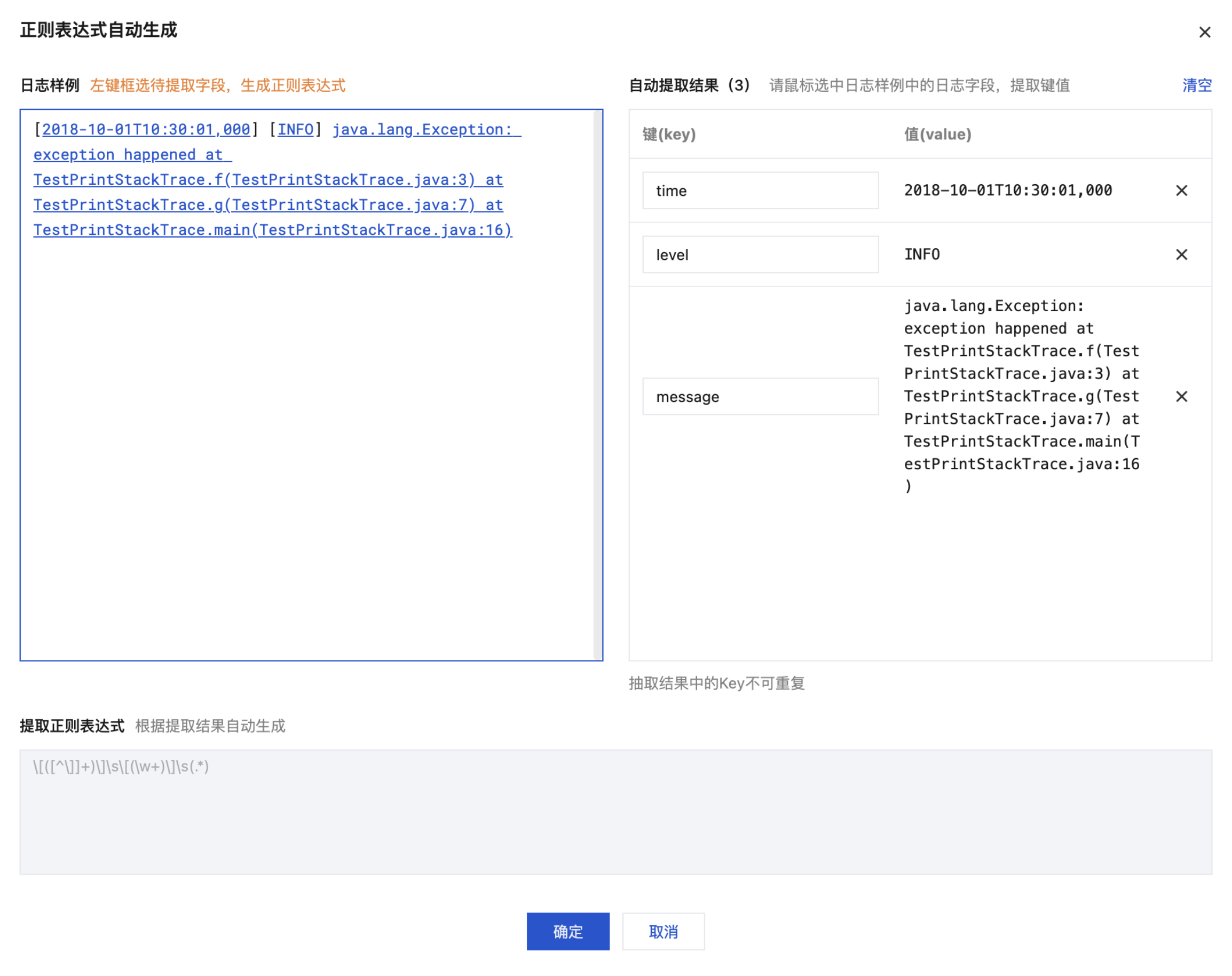Click the 取消 cancel button
1232x976 pixels.
coord(662,931)
